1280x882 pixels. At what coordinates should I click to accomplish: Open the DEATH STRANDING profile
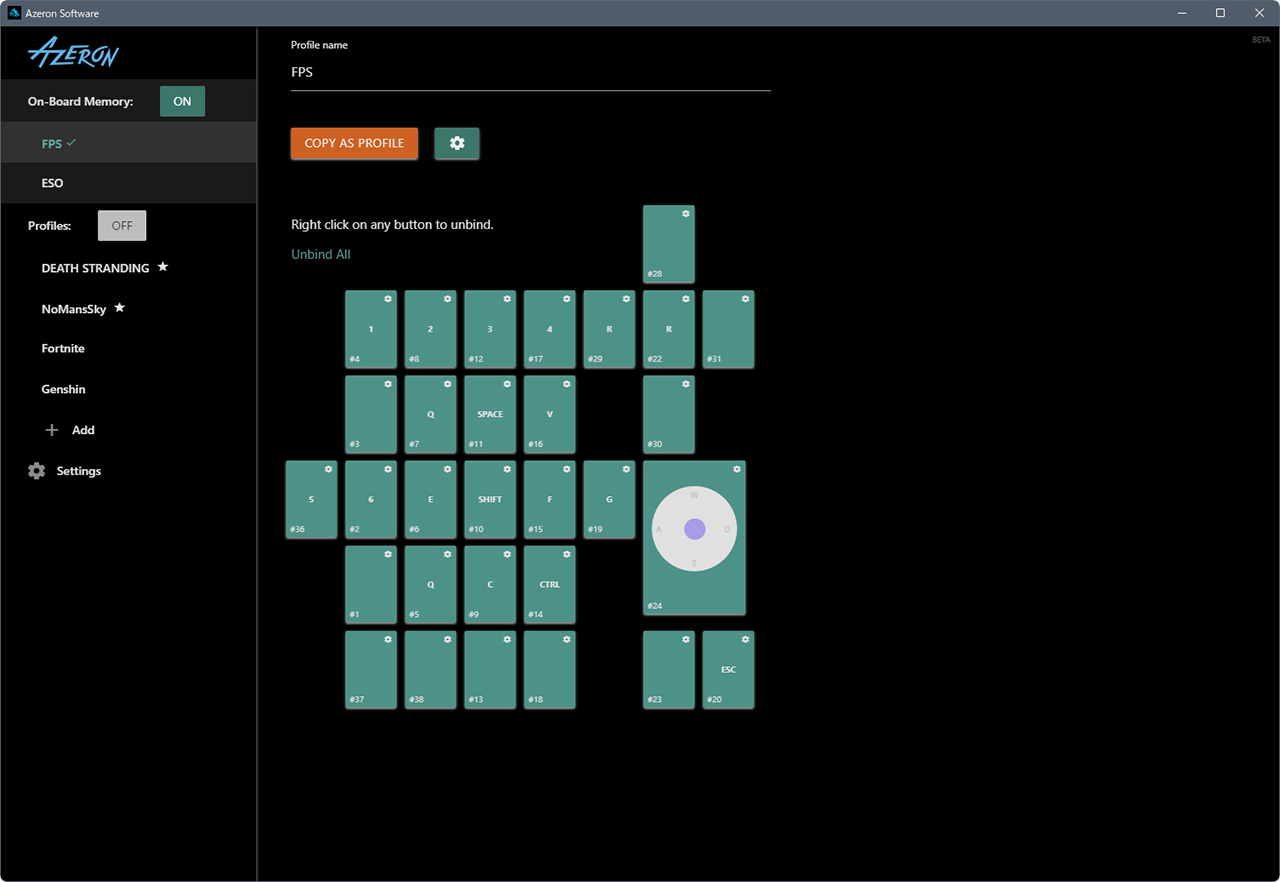pos(95,268)
